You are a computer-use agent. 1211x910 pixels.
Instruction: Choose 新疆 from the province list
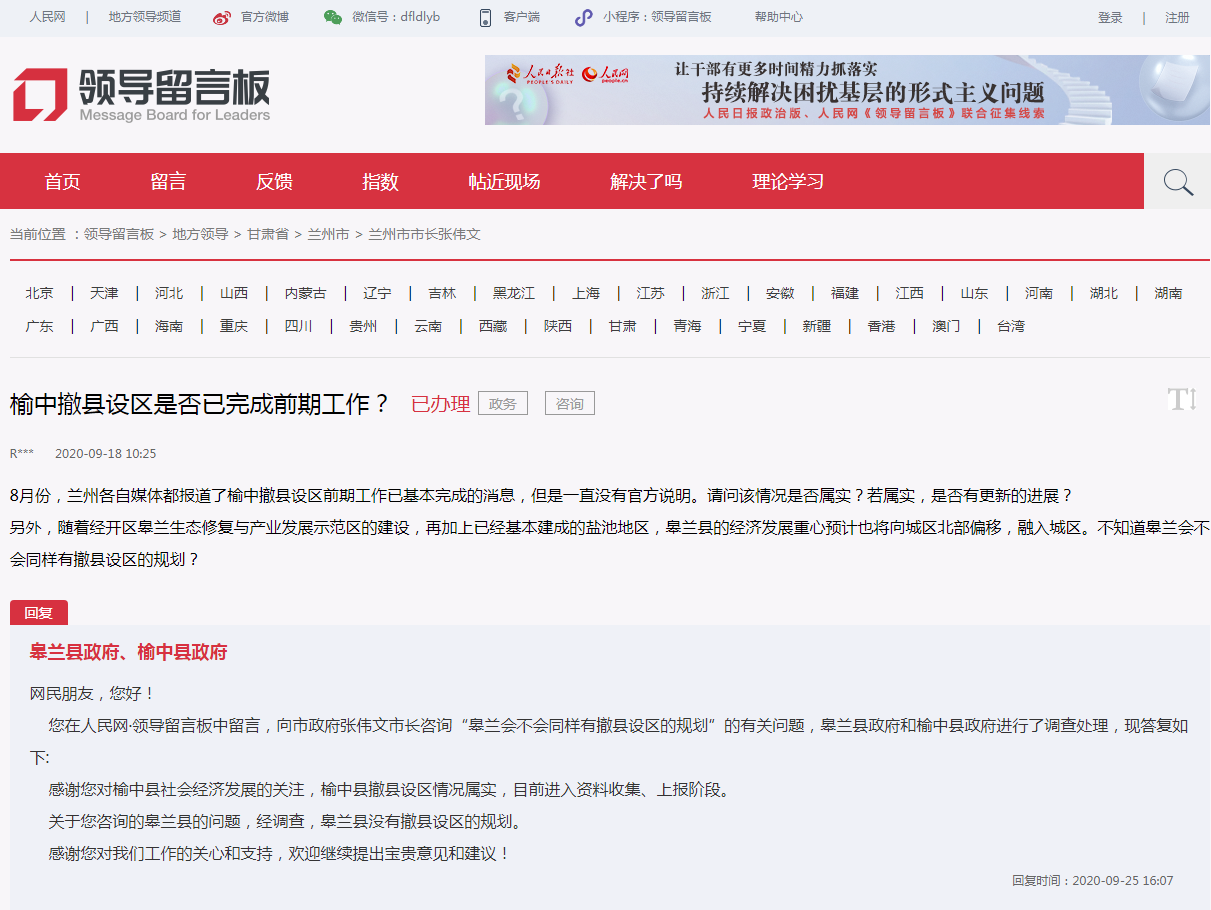[816, 326]
